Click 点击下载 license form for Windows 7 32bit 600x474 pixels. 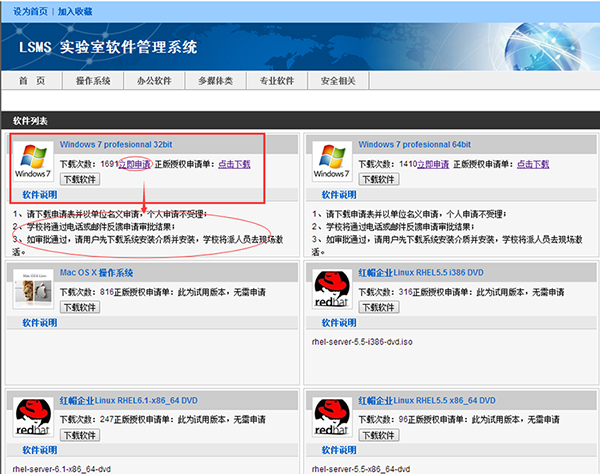point(234,164)
